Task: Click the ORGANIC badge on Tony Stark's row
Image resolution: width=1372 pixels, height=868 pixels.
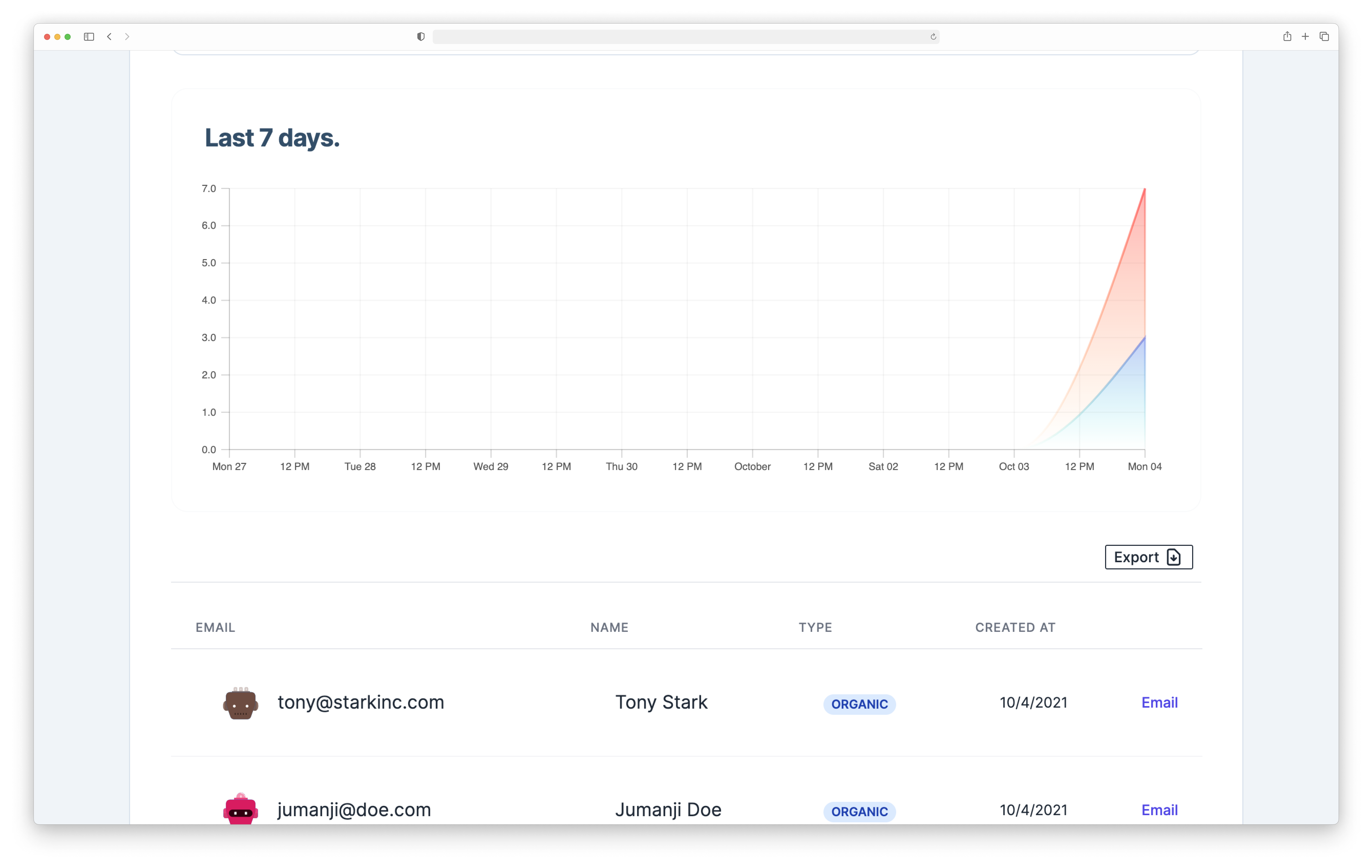Action: pyautogui.click(x=859, y=704)
